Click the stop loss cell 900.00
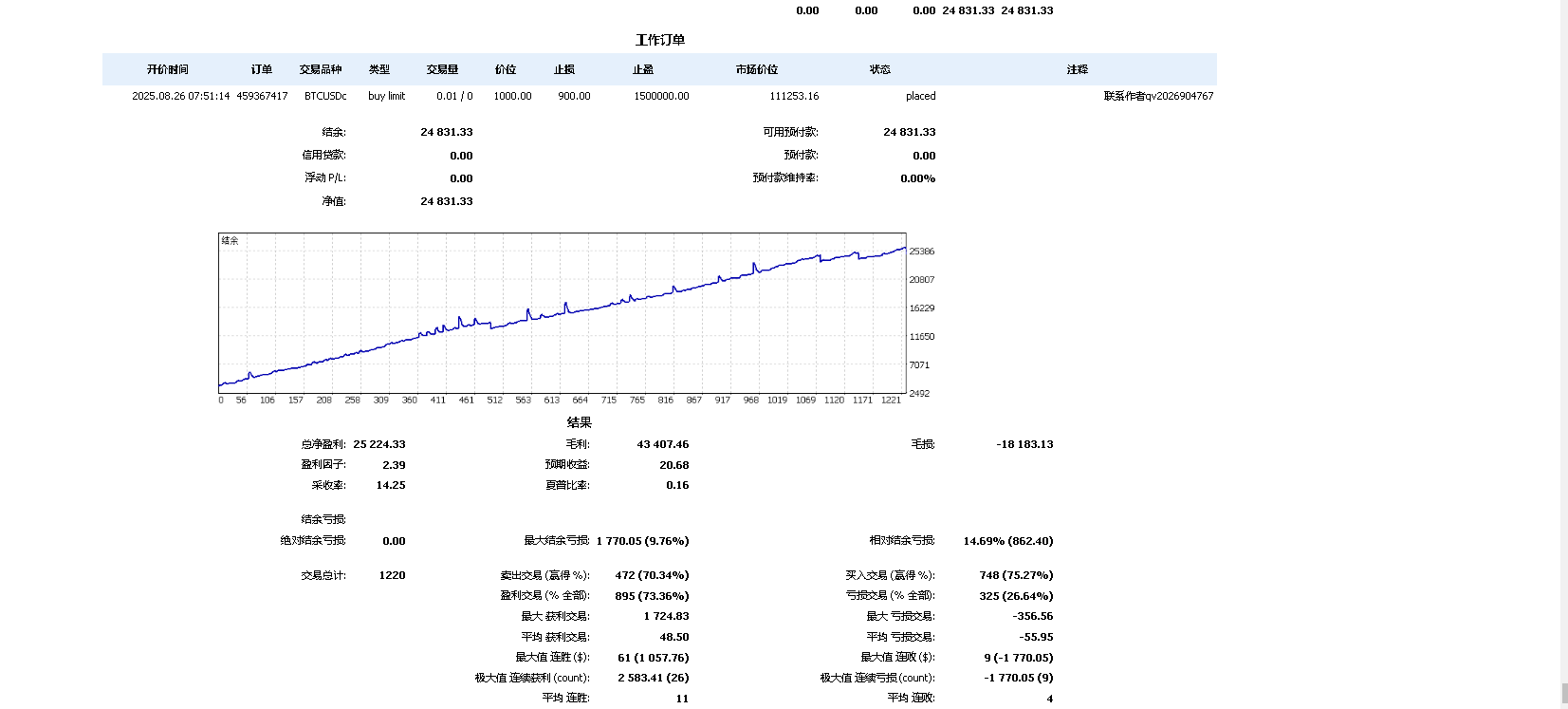Viewport: 1568px width, 709px height. point(574,96)
